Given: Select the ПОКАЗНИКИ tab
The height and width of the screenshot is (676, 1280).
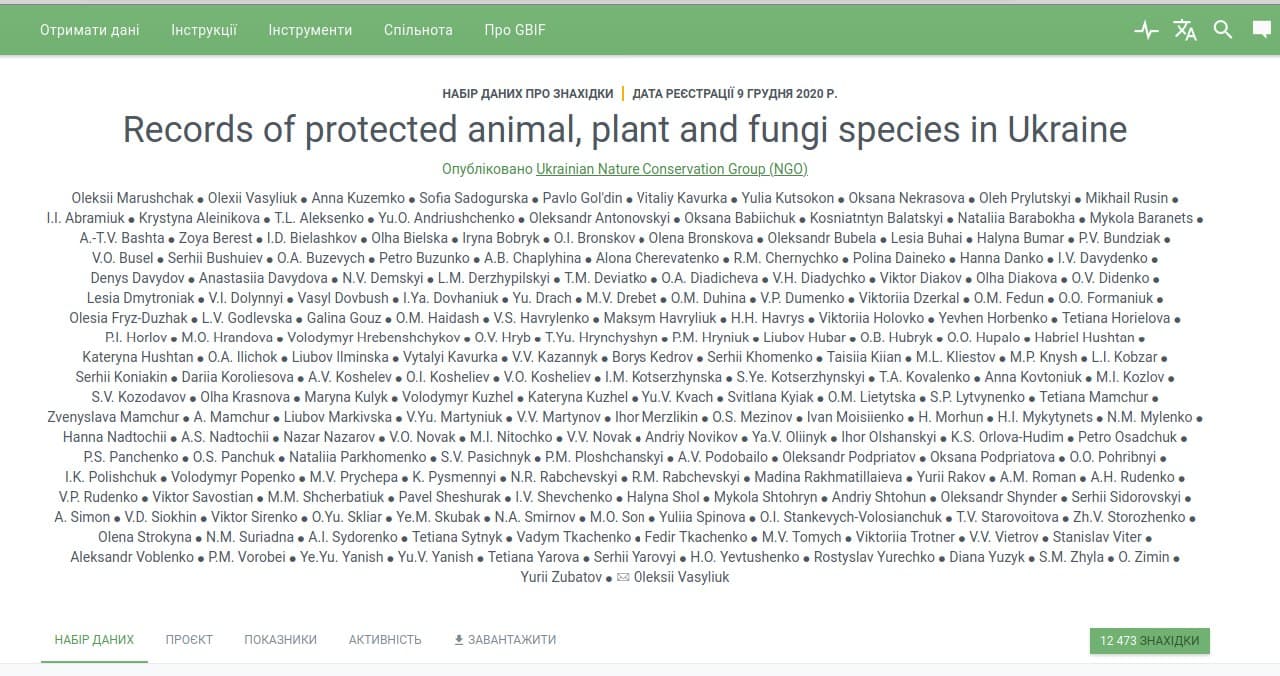Looking at the screenshot, I should [x=280, y=640].
